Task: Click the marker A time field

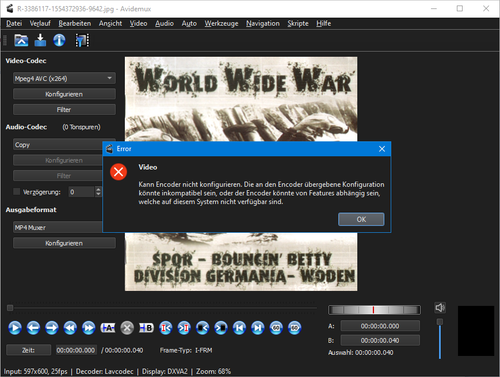Action: [380, 326]
